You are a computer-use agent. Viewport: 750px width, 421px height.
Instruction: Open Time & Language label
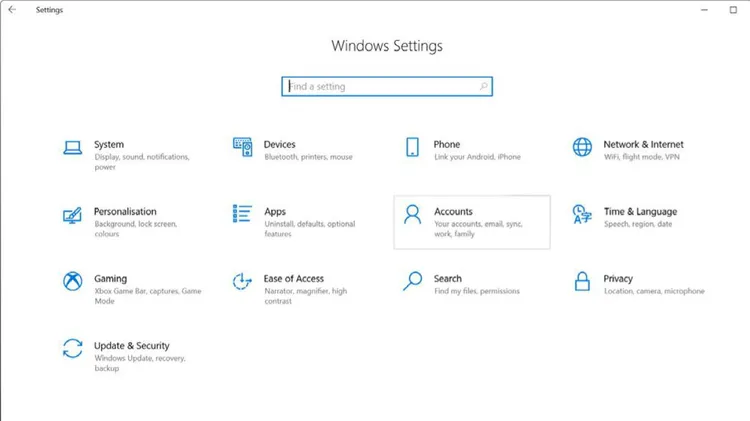pos(640,211)
